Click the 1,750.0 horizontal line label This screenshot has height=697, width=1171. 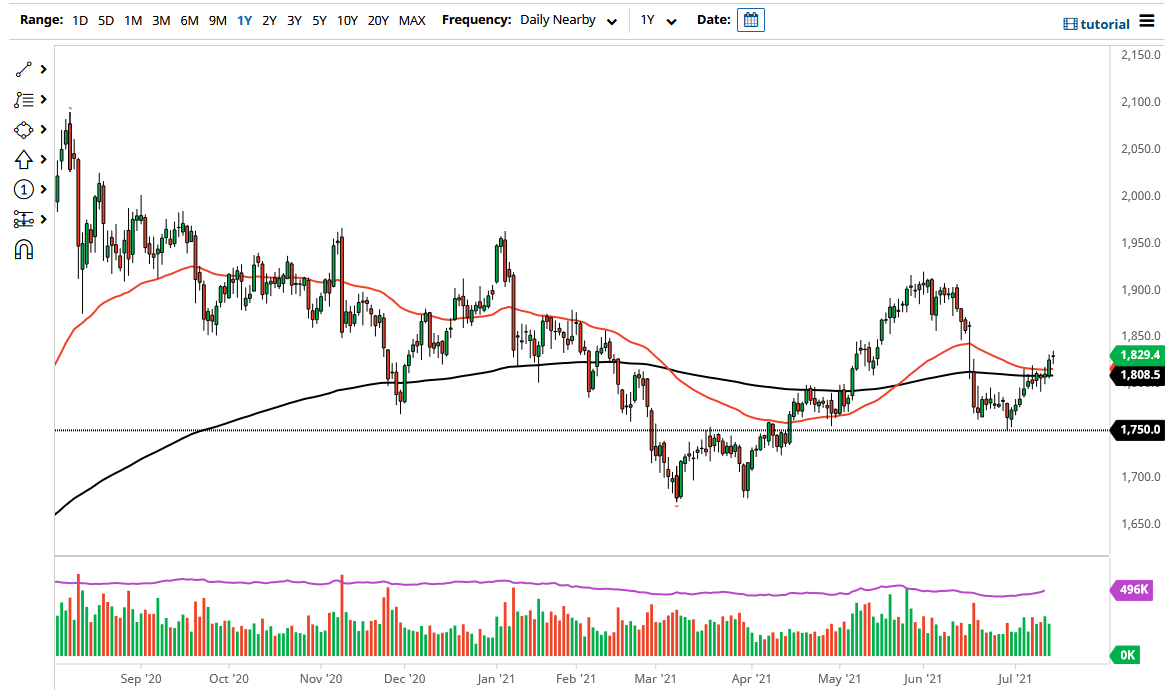click(1138, 430)
